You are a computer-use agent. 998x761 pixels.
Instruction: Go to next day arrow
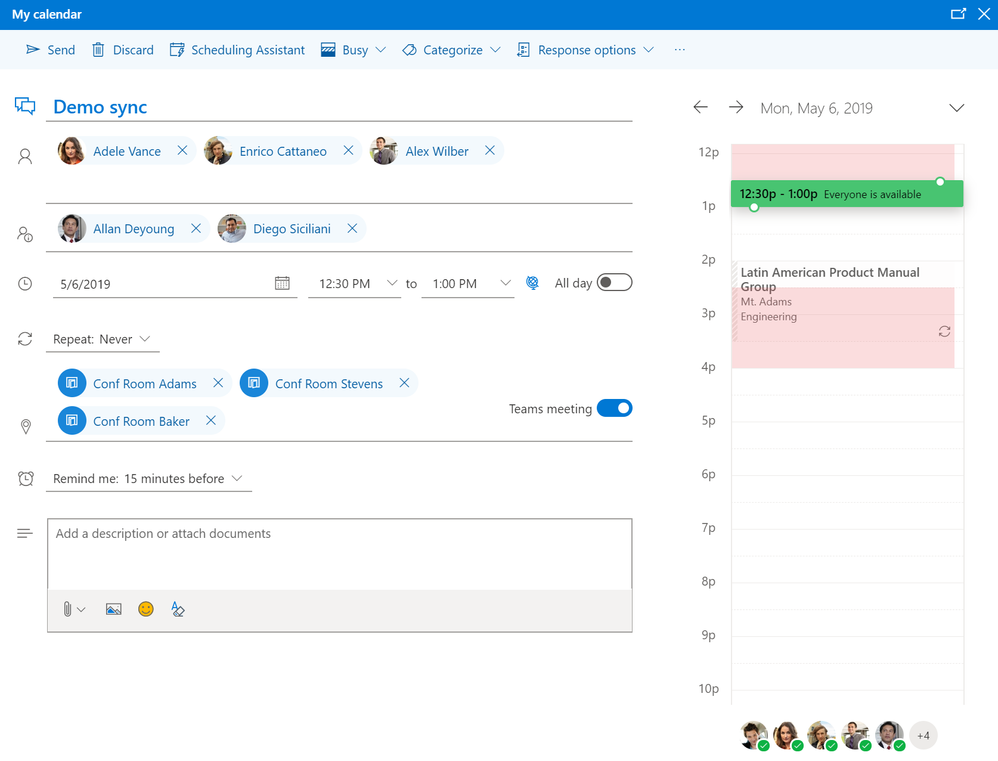736,108
